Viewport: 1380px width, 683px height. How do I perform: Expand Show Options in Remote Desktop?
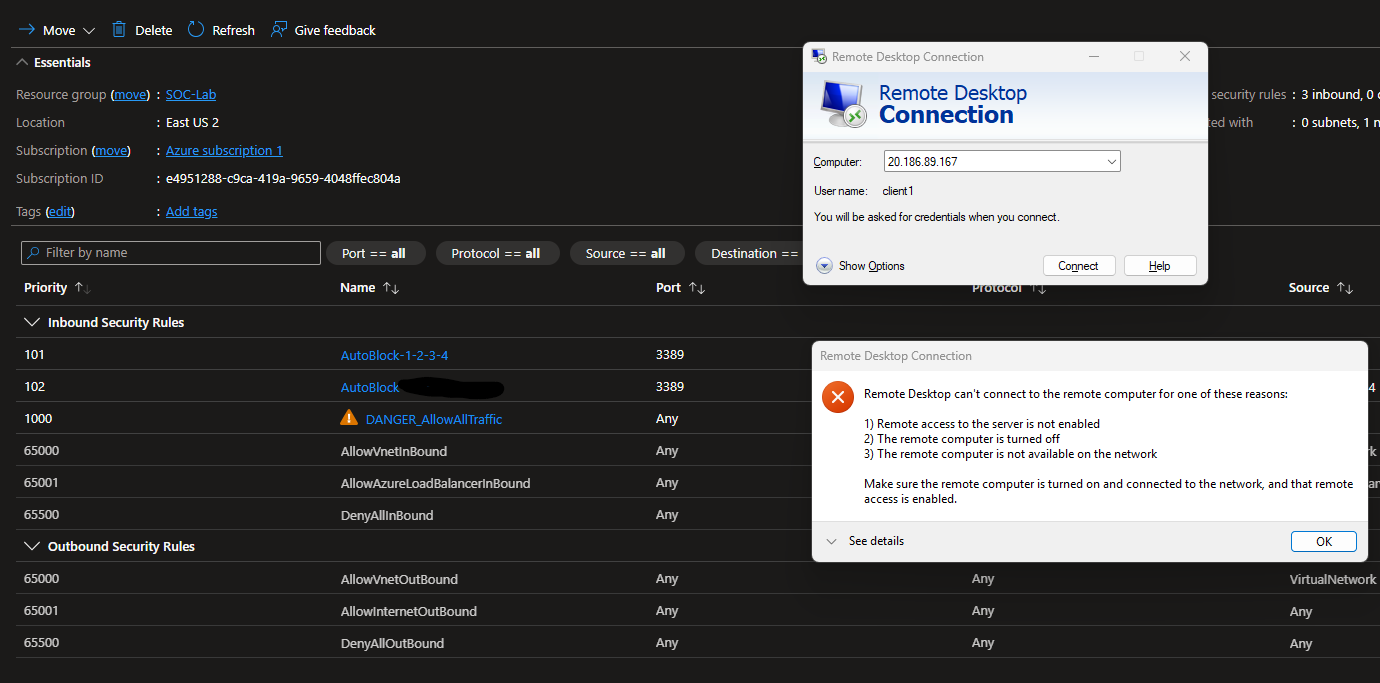point(825,266)
